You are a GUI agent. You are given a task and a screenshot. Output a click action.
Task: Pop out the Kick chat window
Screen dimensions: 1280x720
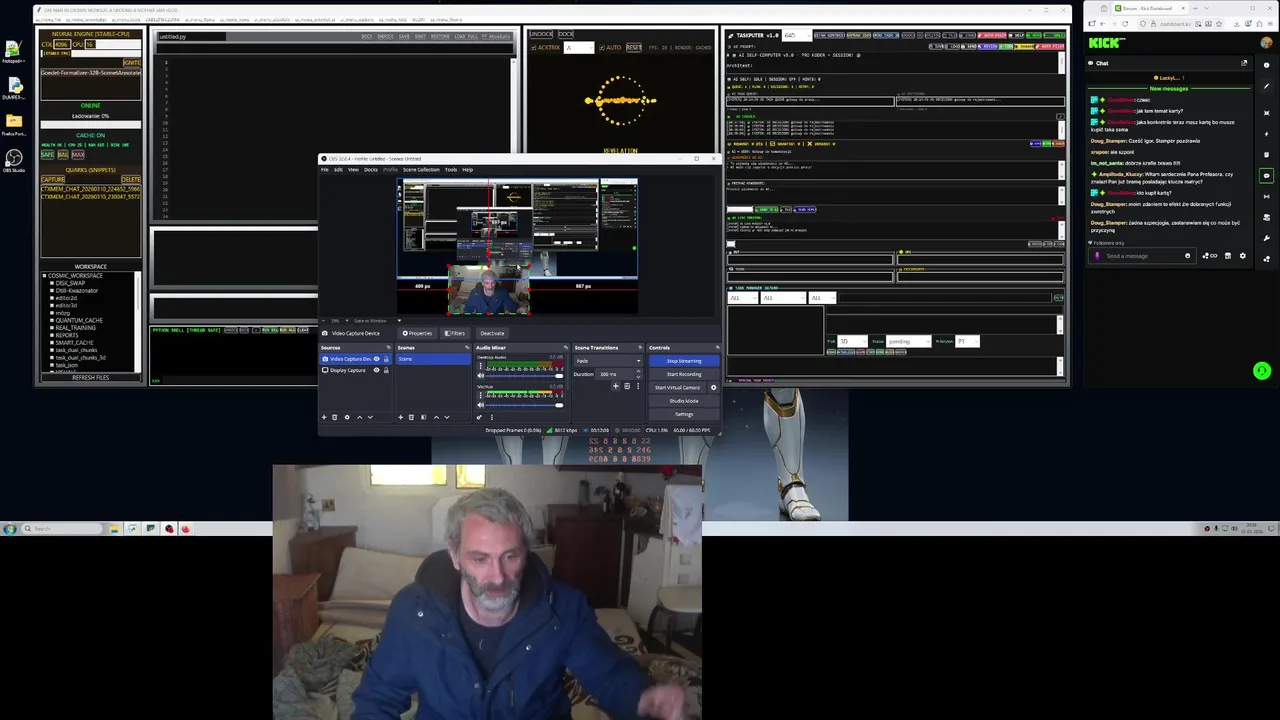(1244, 63)
